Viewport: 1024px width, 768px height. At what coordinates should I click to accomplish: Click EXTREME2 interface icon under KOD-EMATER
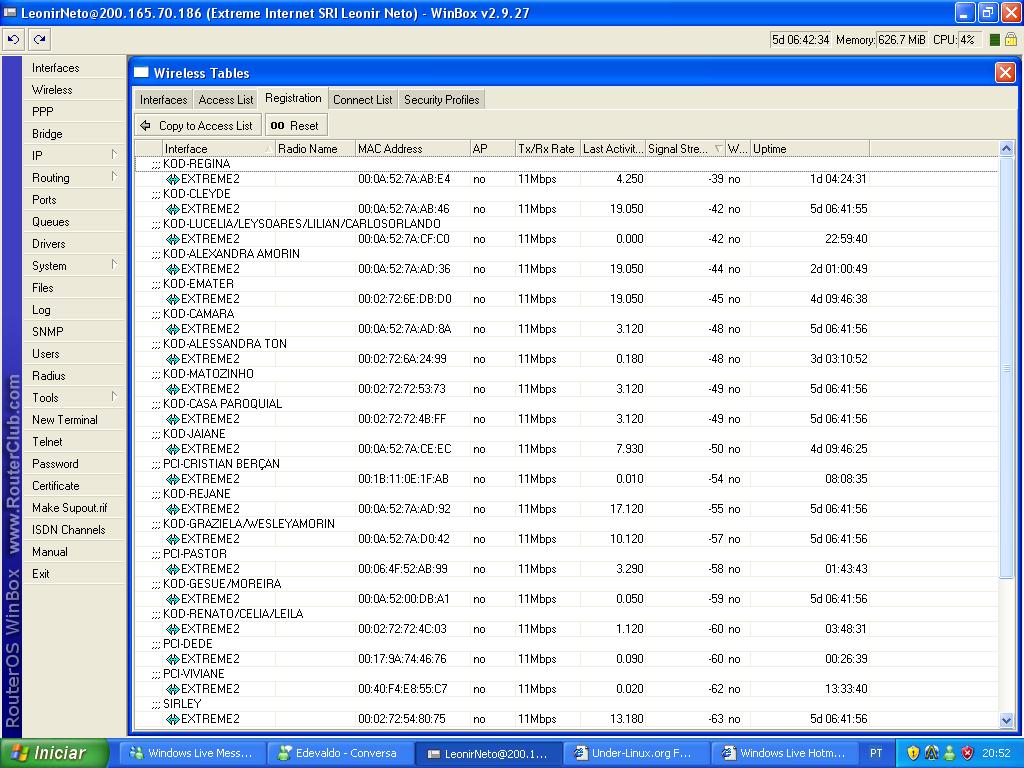(x=172, y=299)
